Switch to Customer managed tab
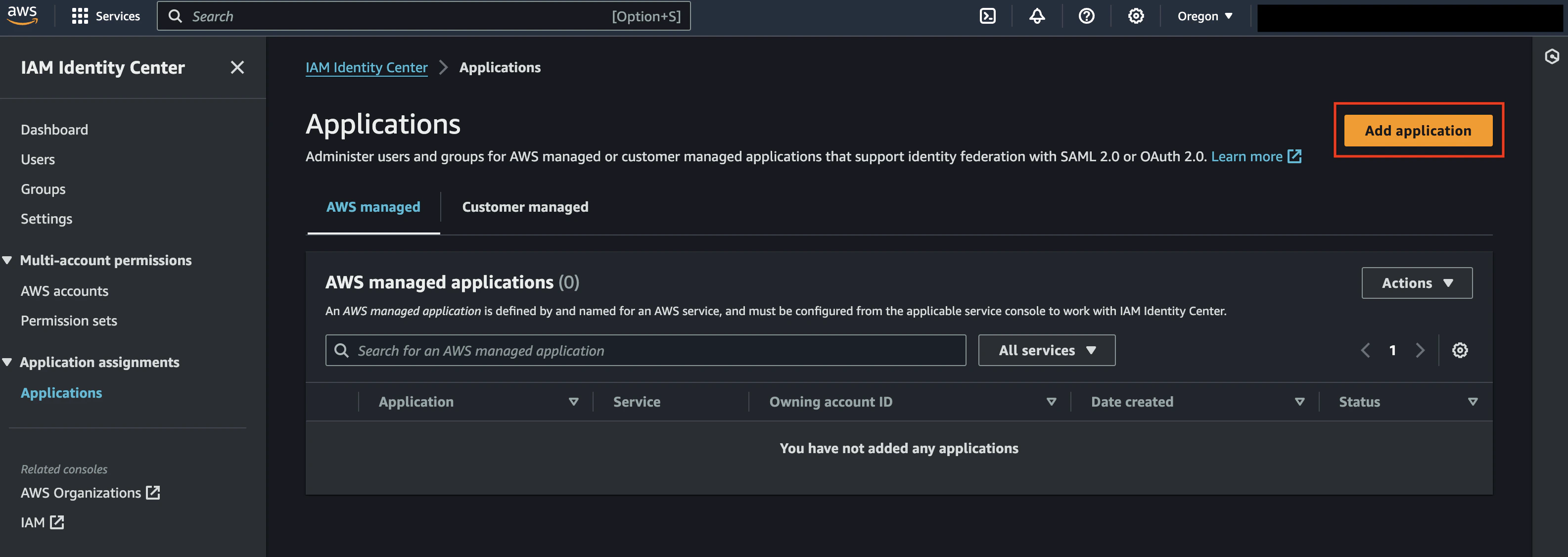Screen dimensions: 1568x557 pos(525,207)
